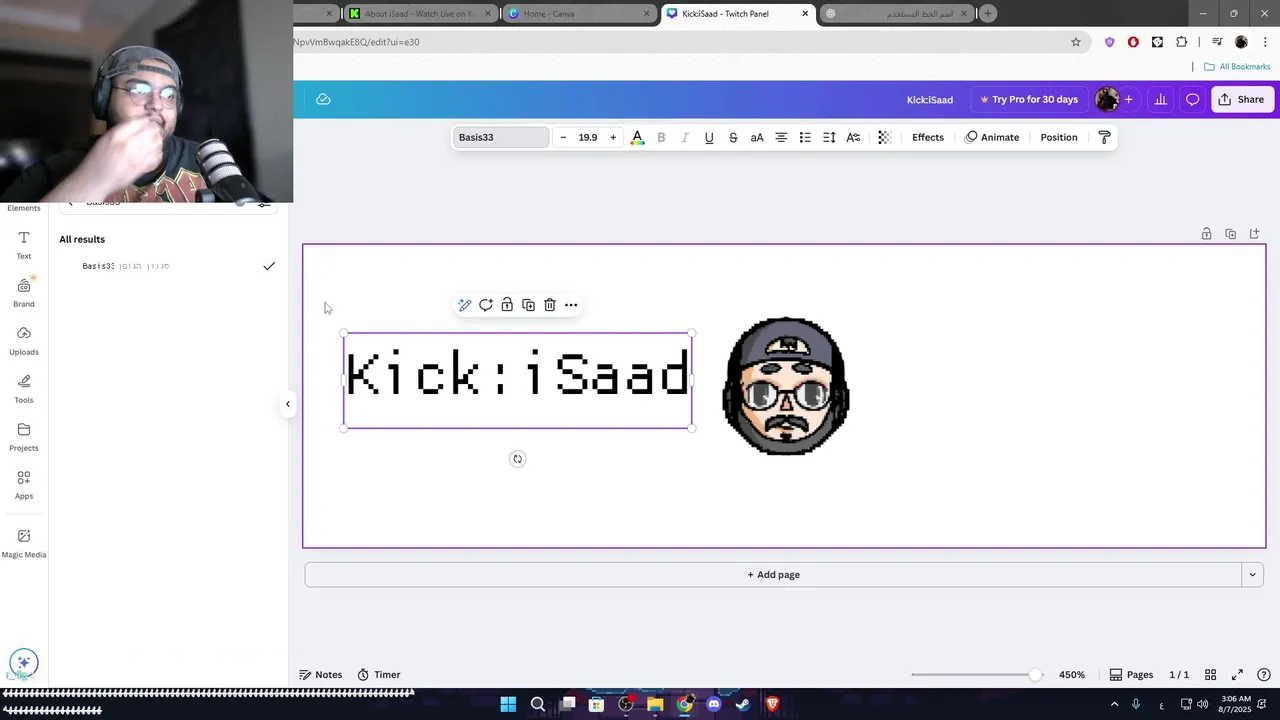Toggle italic formatting

click(685, 137)
